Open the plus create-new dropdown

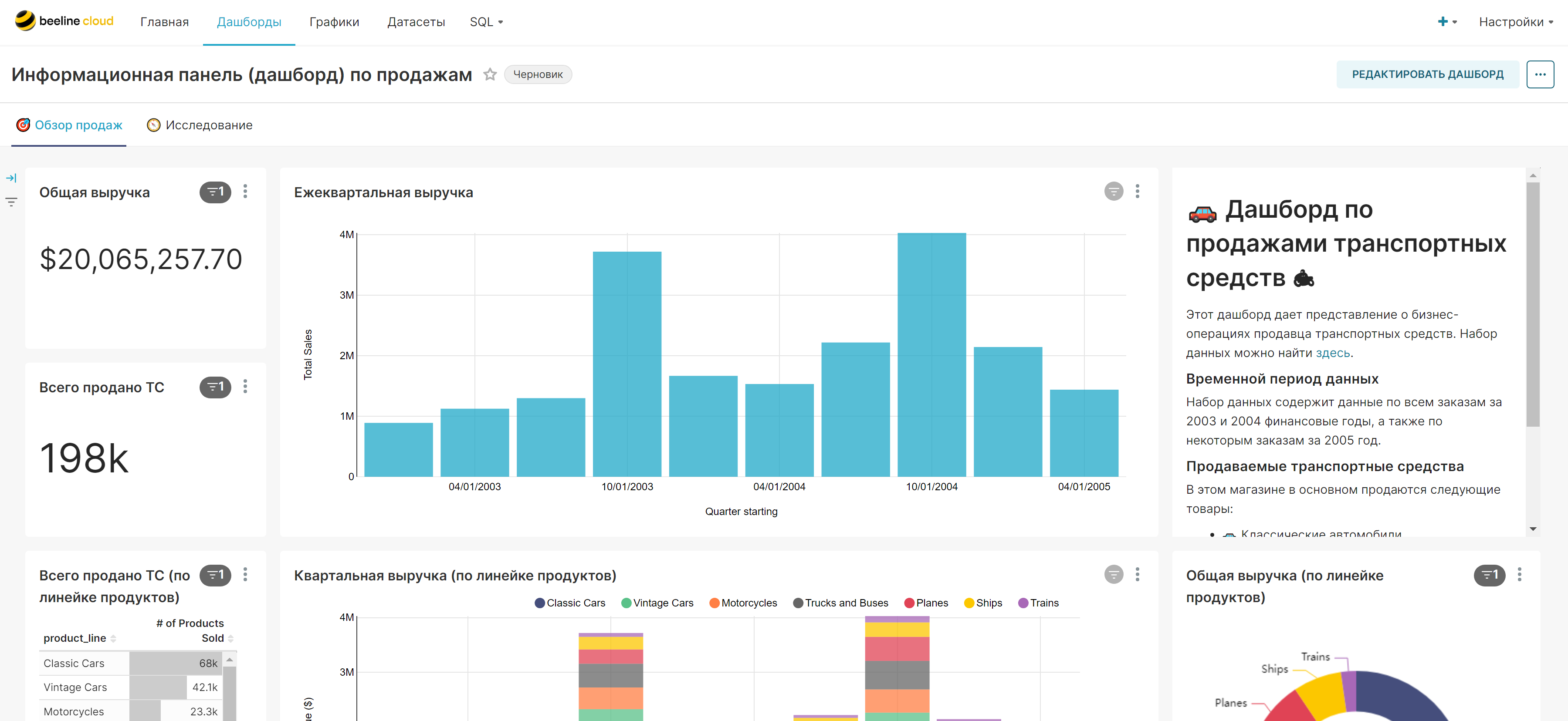pyautogui.click(x=1447, y=22)
